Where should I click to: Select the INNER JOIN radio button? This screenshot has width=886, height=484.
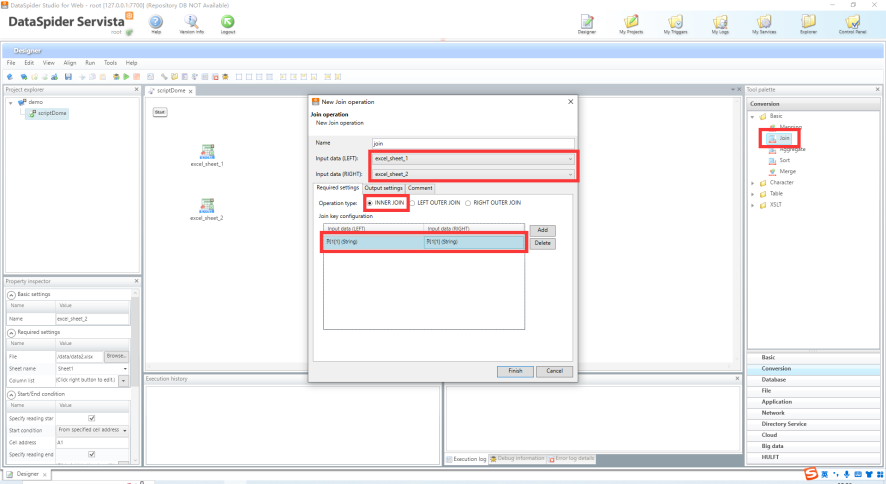(x=370, y=203)
